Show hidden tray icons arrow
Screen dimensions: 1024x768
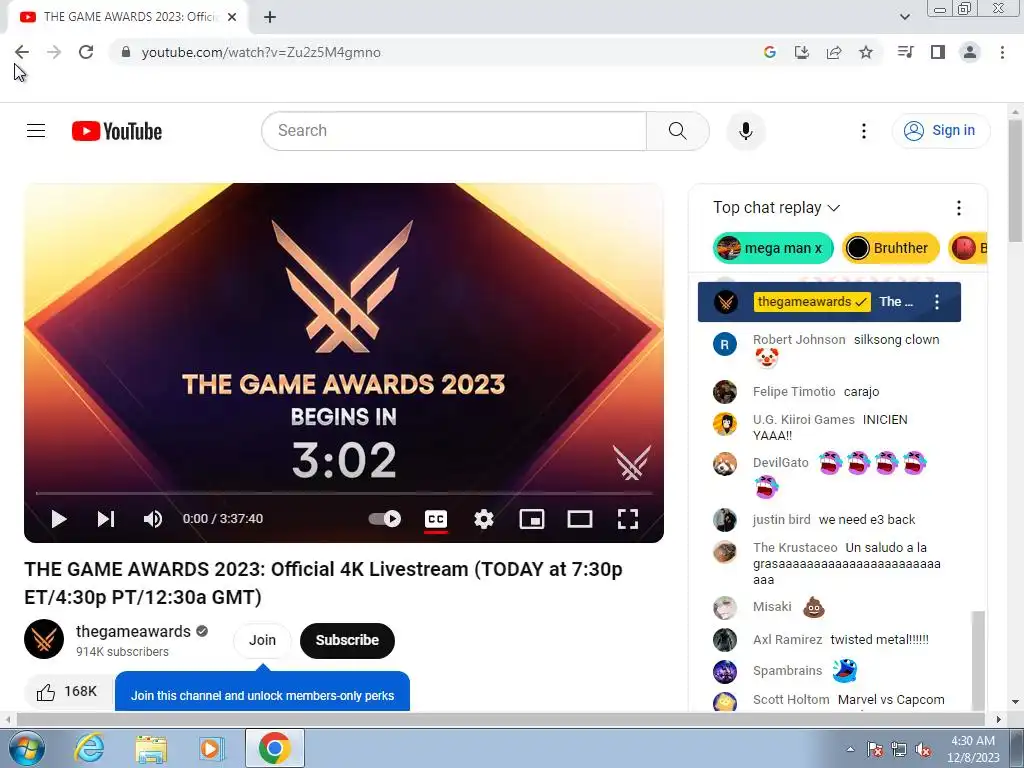pos(850,749)
